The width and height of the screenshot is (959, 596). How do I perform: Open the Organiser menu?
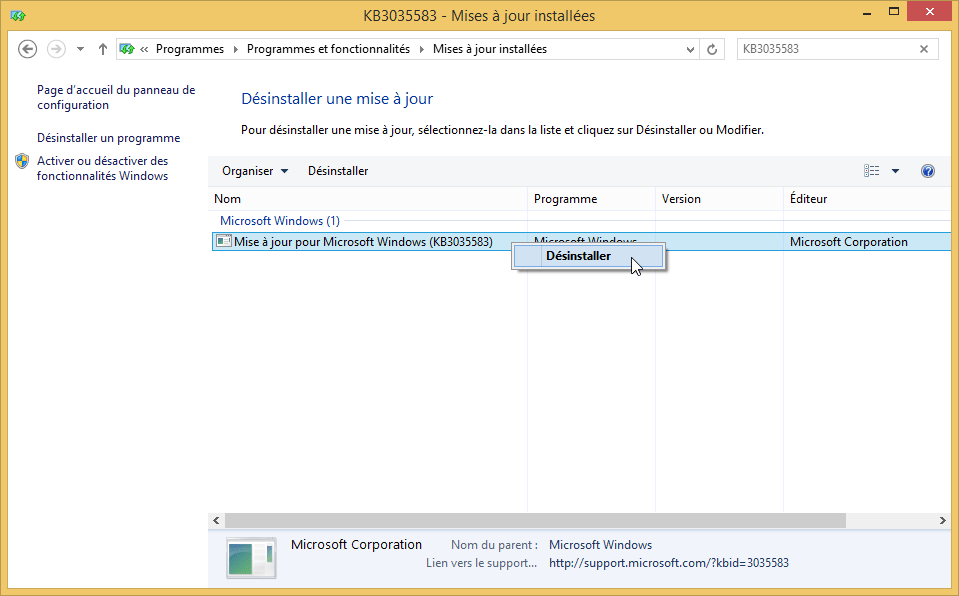coord(254,171)
